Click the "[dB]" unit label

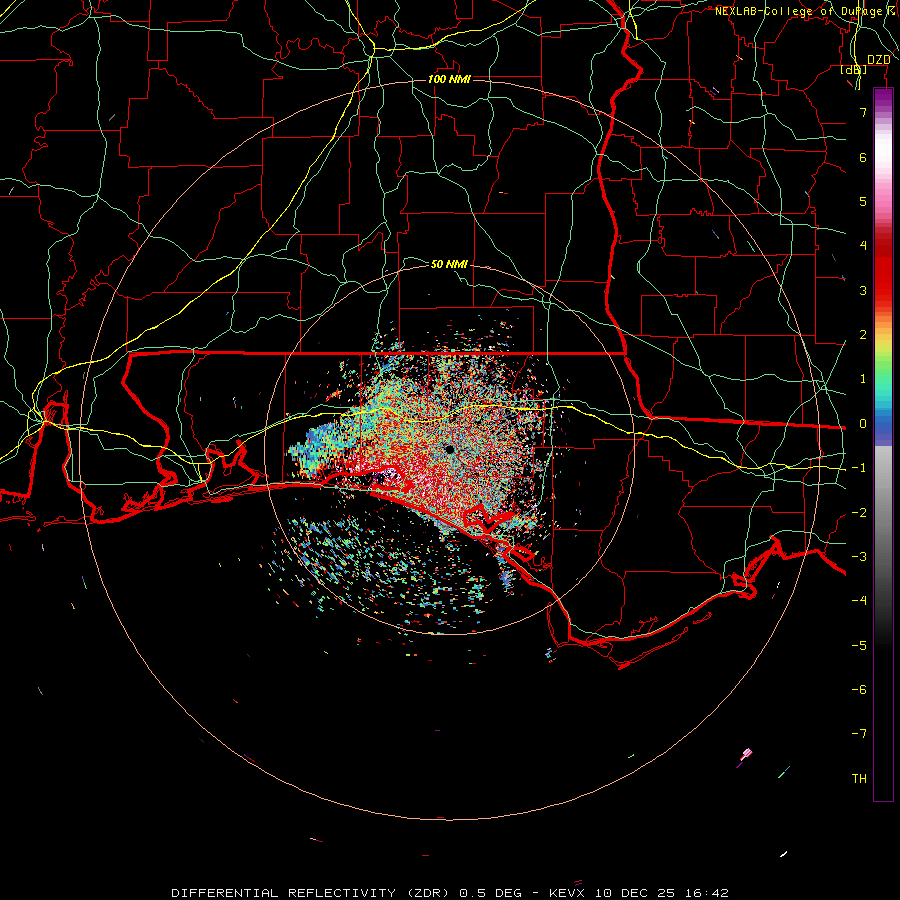coord(854,70)
